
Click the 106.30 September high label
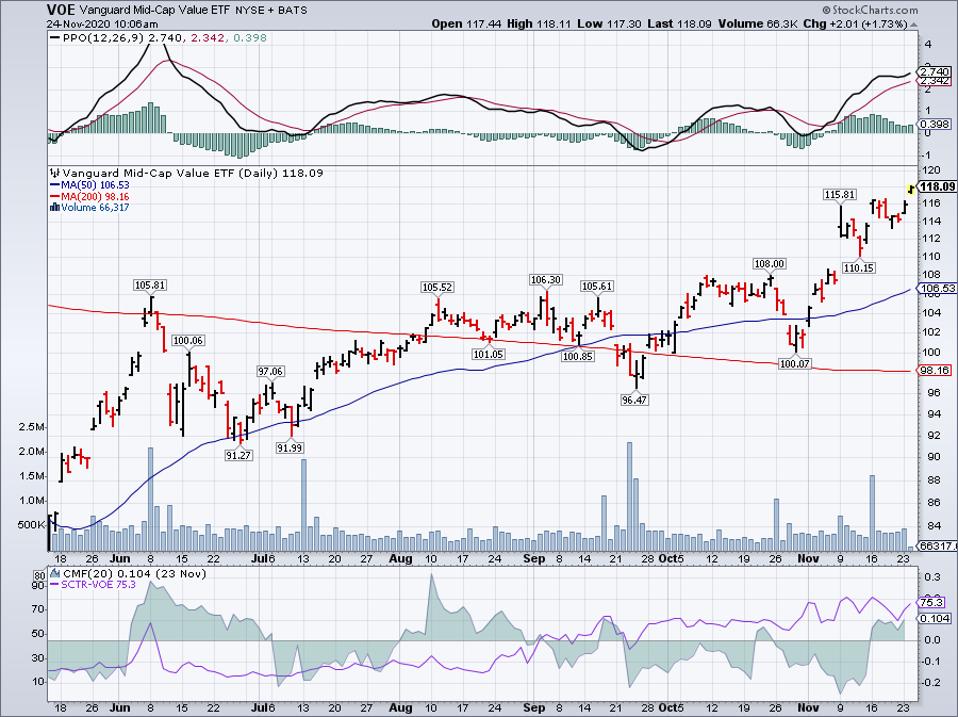pos(545,280)
